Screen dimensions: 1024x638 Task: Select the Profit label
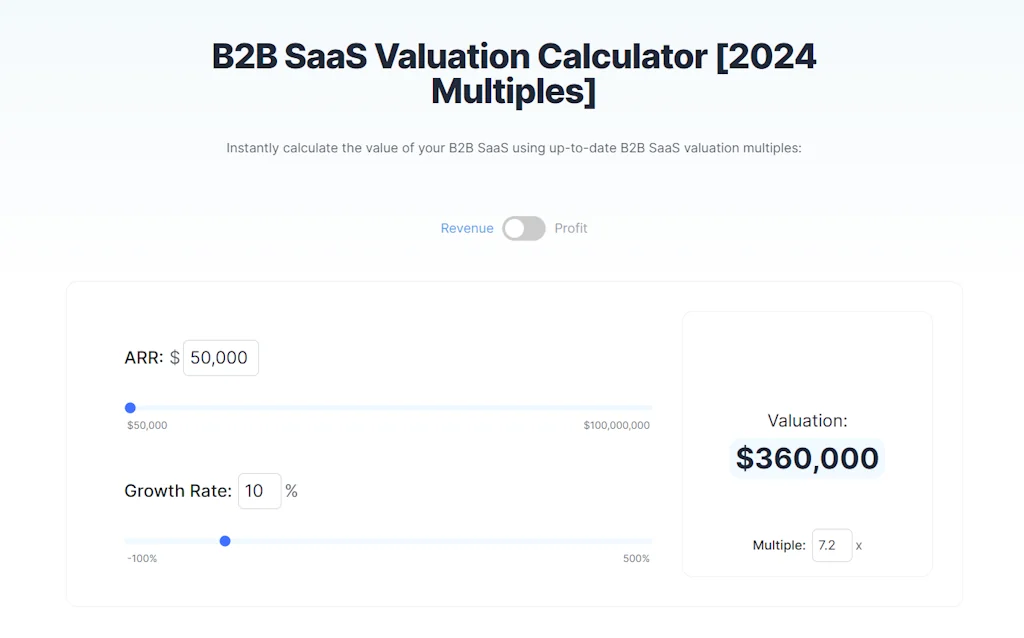[x=570, y=228]
